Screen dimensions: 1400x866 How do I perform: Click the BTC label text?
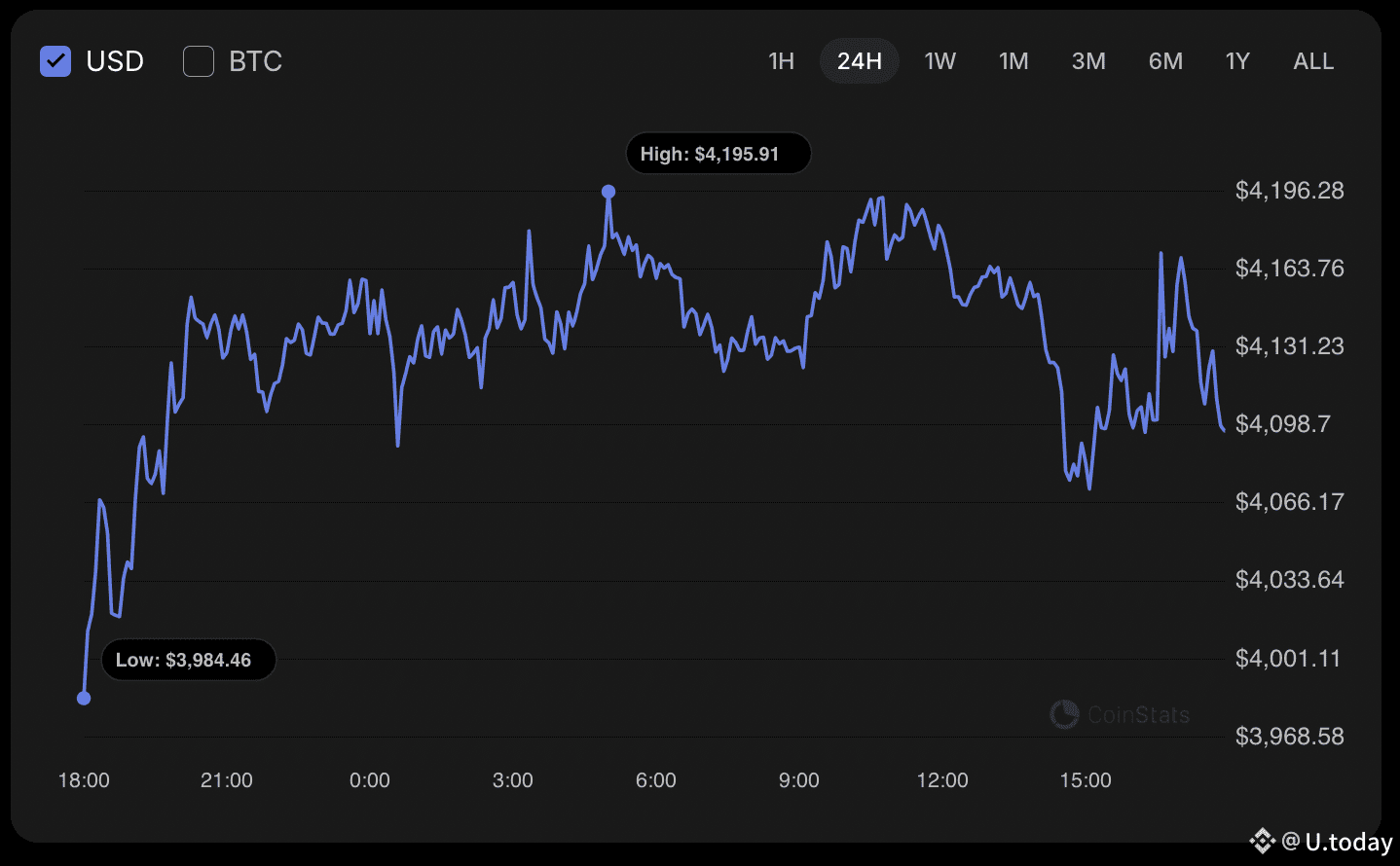click(255, 61)
